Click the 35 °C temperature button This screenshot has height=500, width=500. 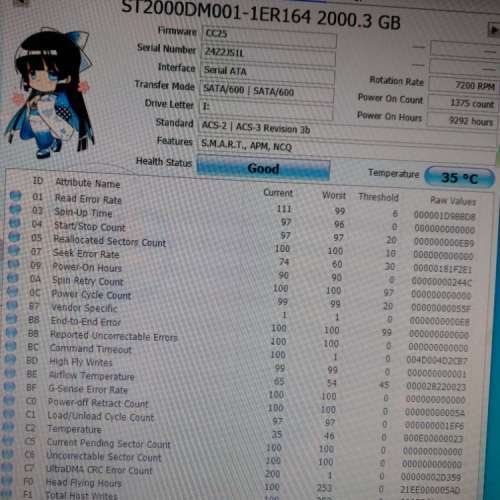[x=460, y=178]
